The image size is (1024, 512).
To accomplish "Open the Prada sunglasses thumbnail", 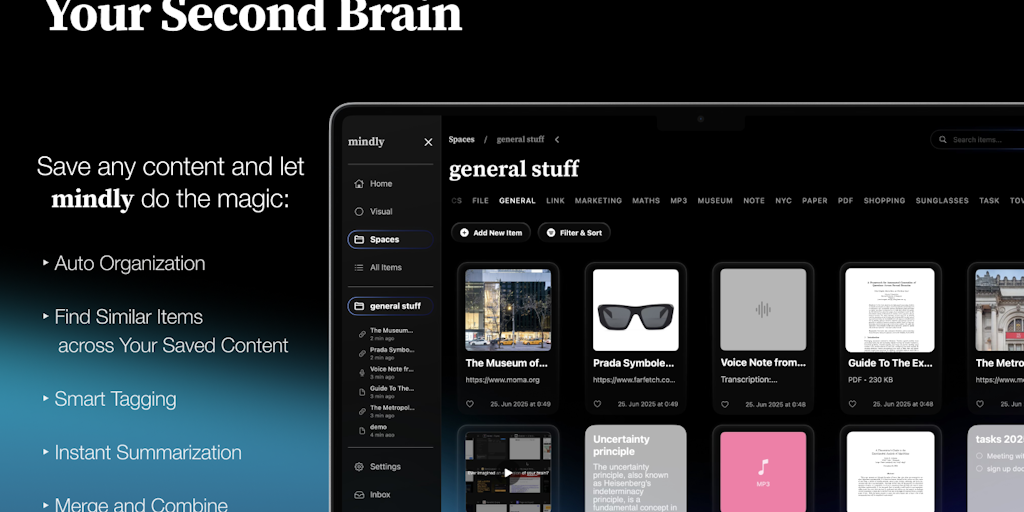I will (635, 310).
